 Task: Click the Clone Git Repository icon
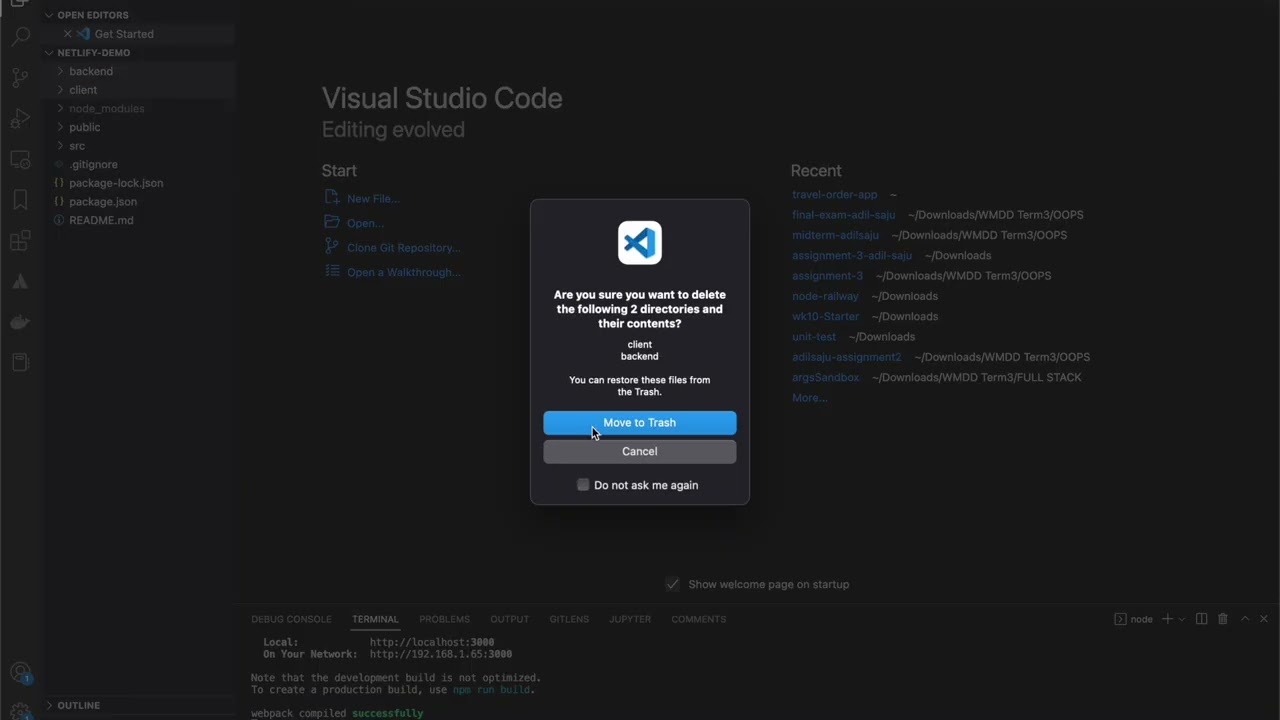pyautogui.click(x=332, y=247)
